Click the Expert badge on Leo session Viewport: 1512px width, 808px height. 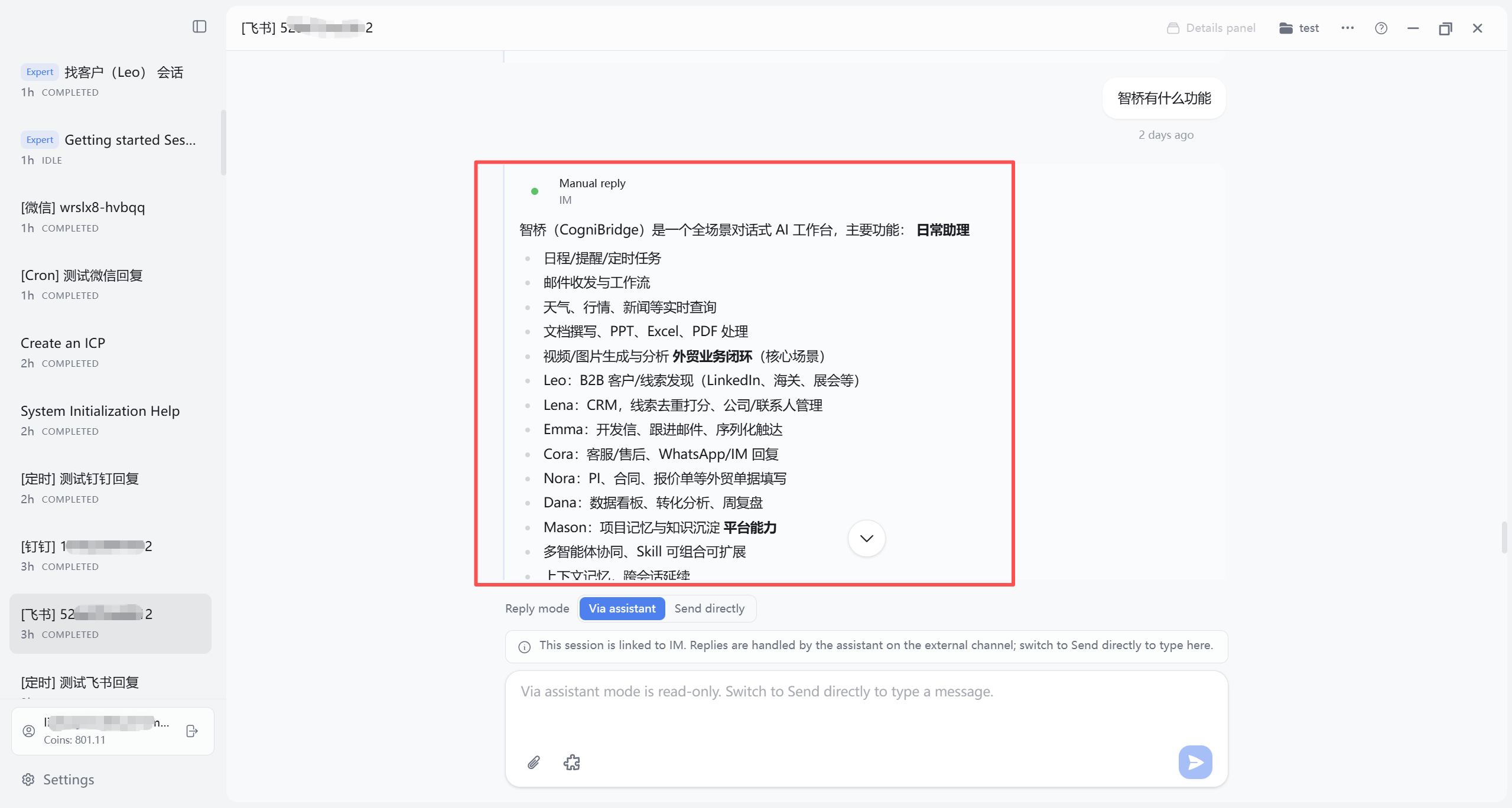click(x=40, y=72)
